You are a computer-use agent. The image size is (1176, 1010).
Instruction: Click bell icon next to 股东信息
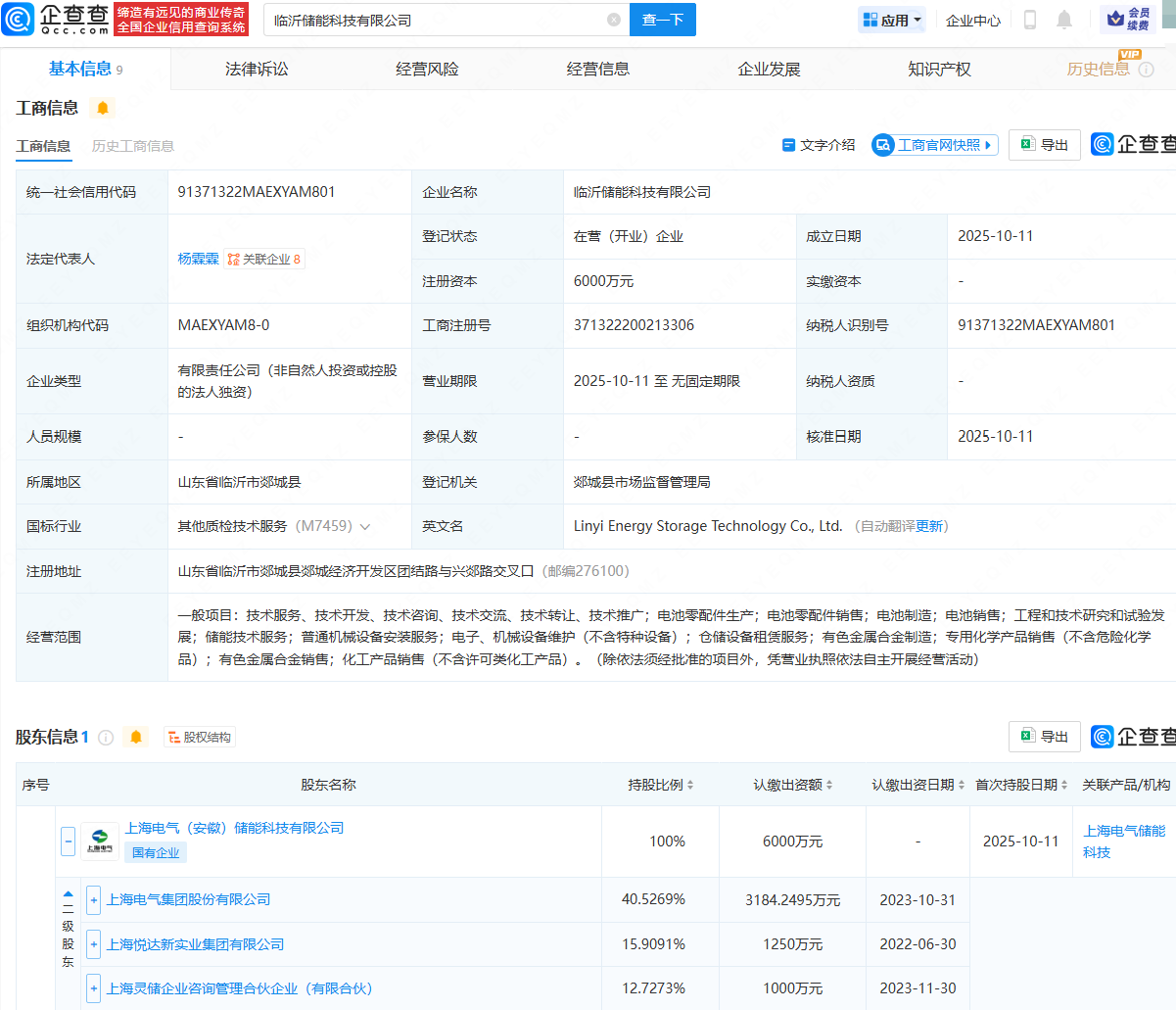[136, 737]
